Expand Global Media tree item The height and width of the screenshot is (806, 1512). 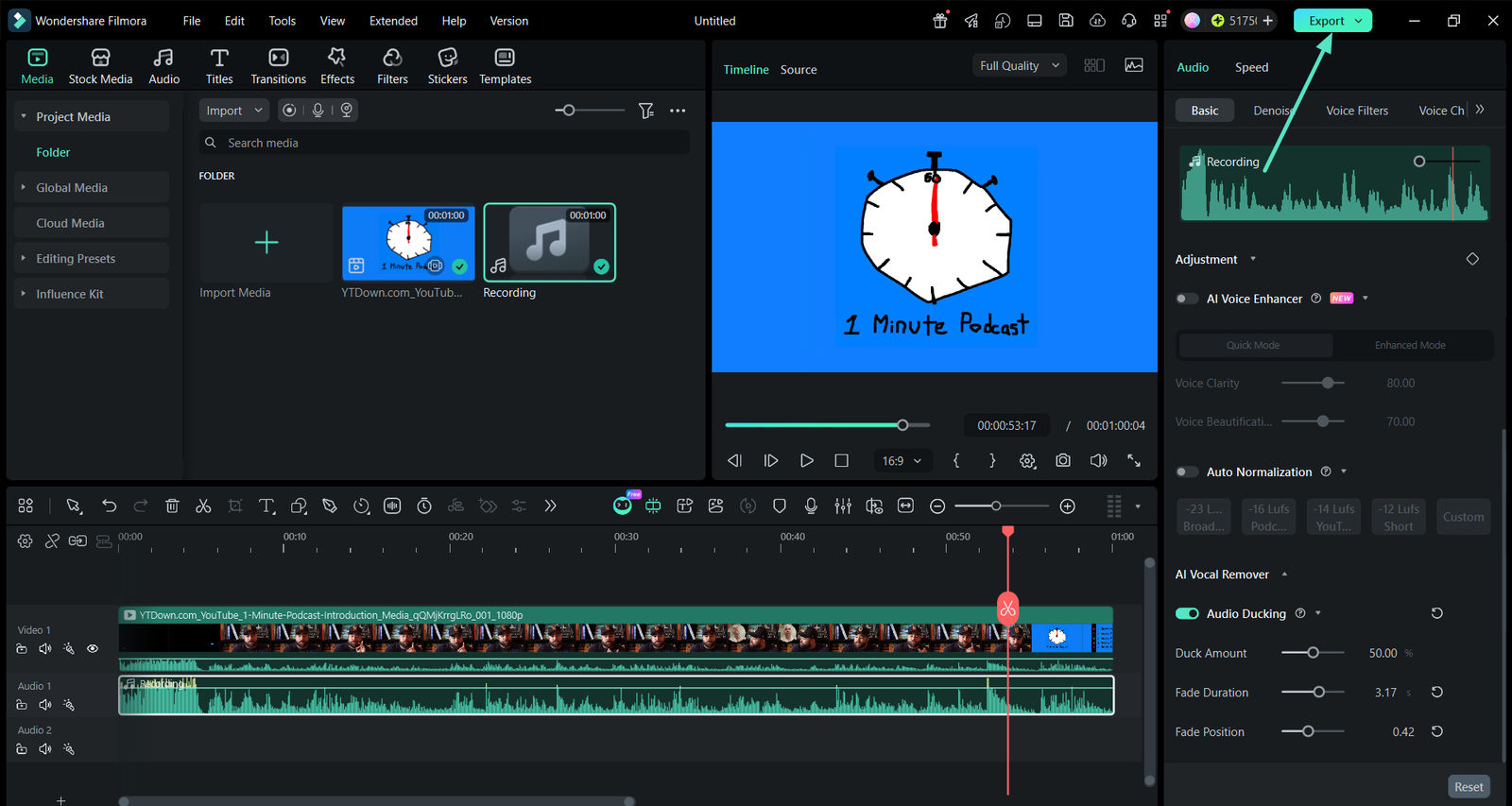pos(24,187)
